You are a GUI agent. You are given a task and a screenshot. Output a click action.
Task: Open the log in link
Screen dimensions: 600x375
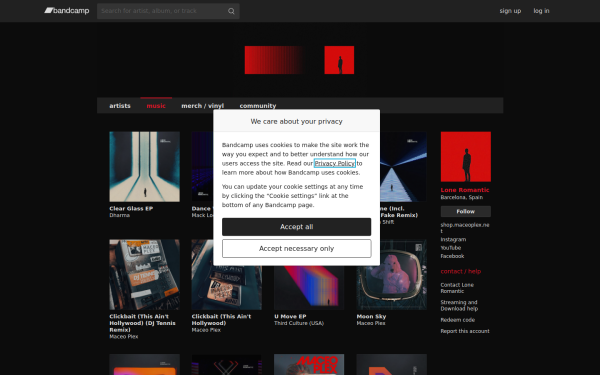tap(541, 11)
